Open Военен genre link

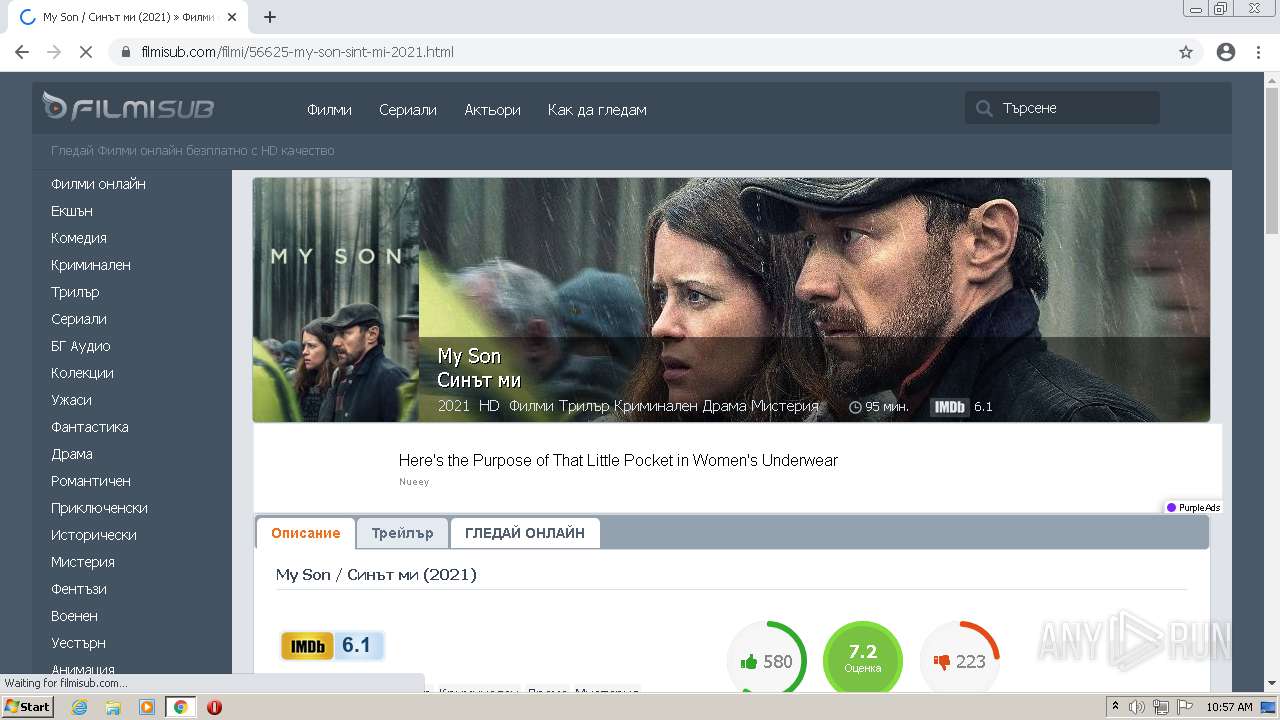74,616
